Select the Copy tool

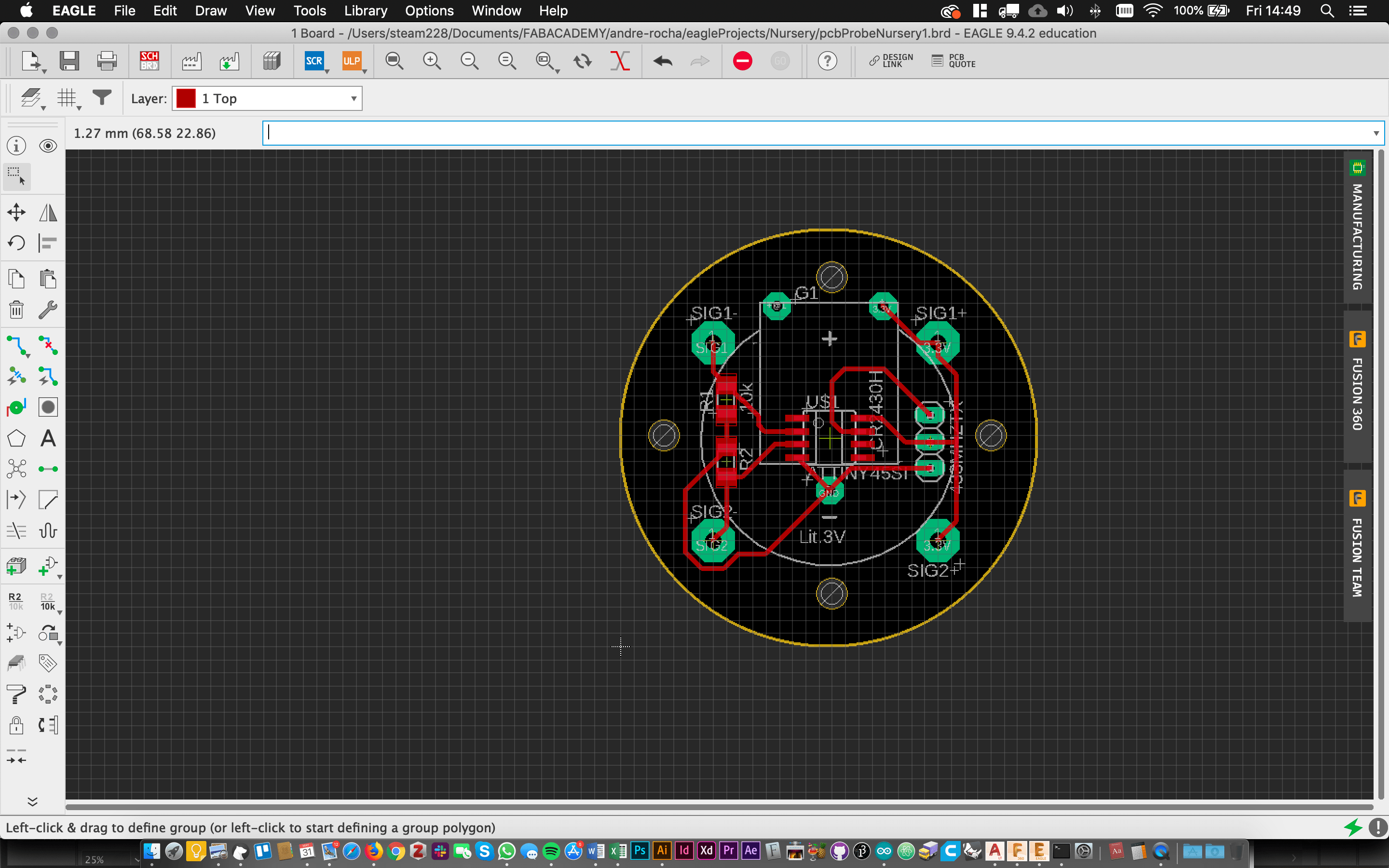[16, 279]
